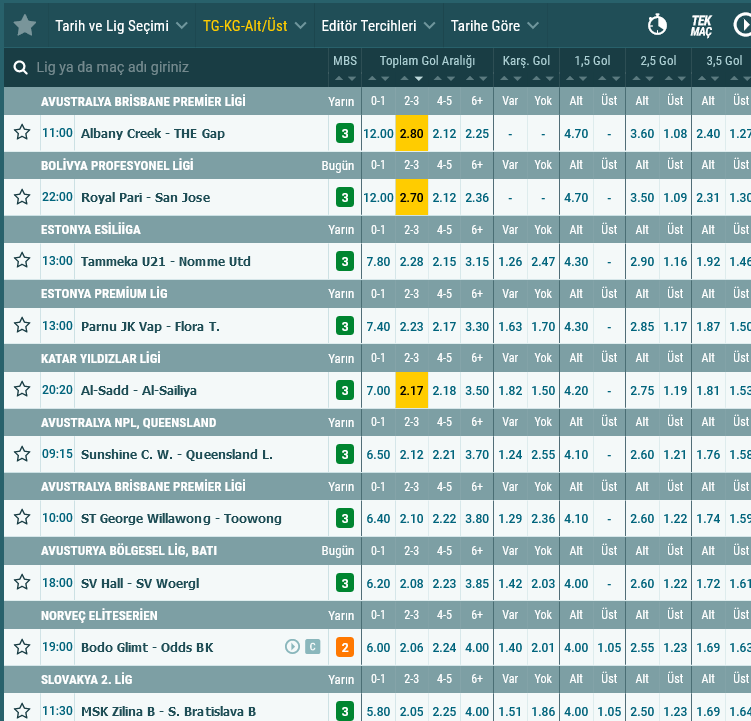Click the 1,5 Gol column heading
The width and height of the screenshot is (751, 721).
coord(592,61)
